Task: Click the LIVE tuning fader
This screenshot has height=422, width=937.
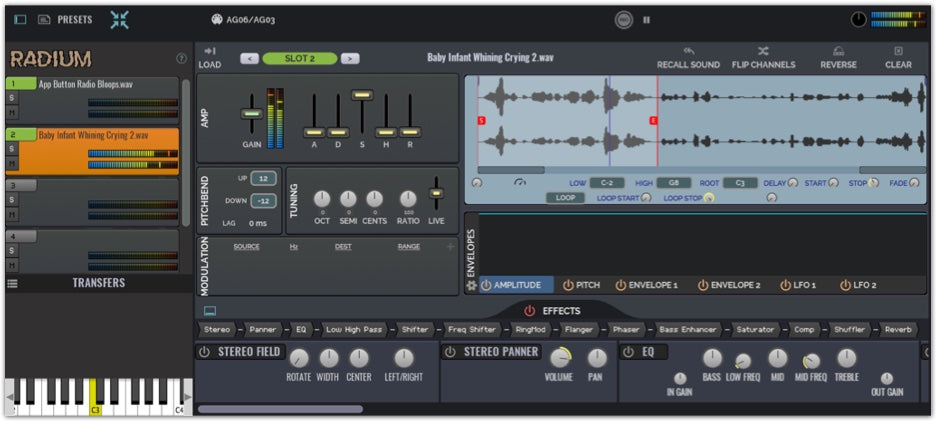Action: (437, 192)
